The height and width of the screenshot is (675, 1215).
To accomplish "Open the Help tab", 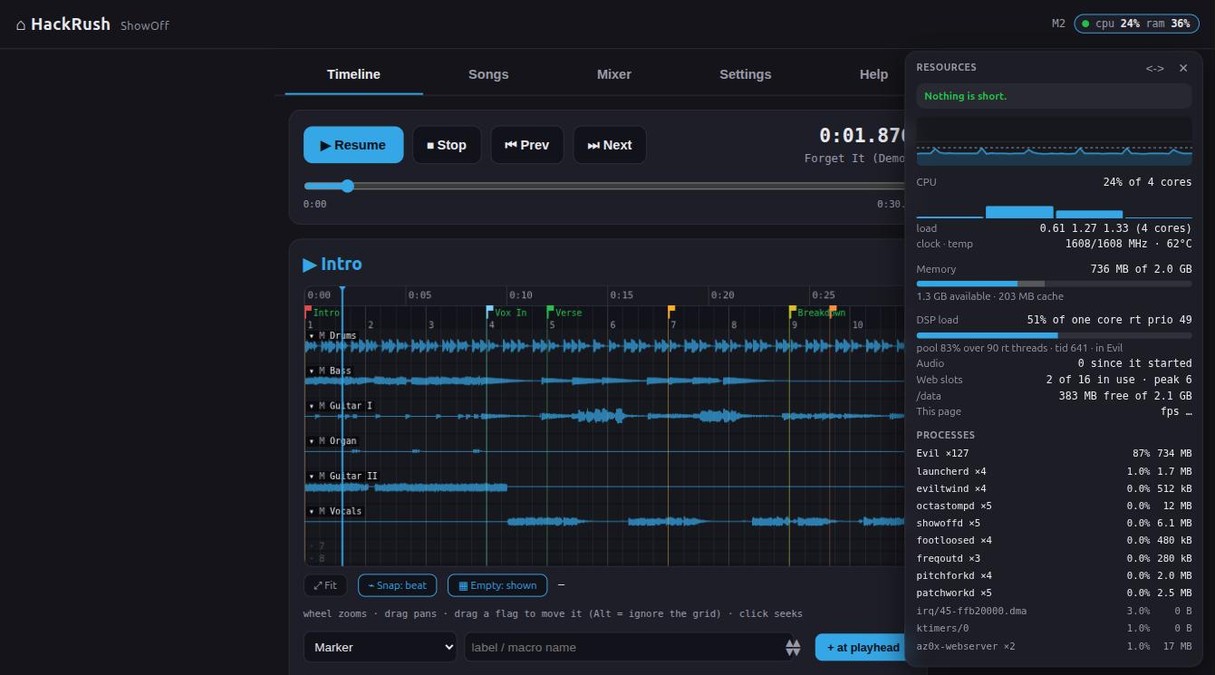I will (x=874, y=74).
